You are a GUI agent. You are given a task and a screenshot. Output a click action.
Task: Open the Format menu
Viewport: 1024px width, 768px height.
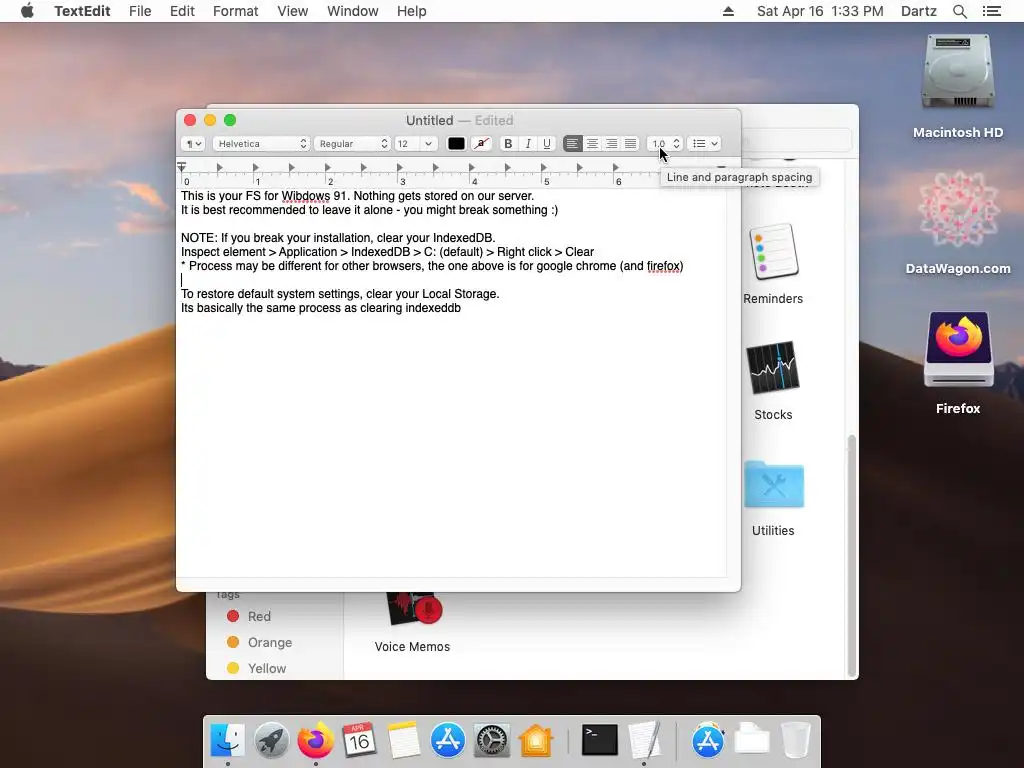point(236,11)
